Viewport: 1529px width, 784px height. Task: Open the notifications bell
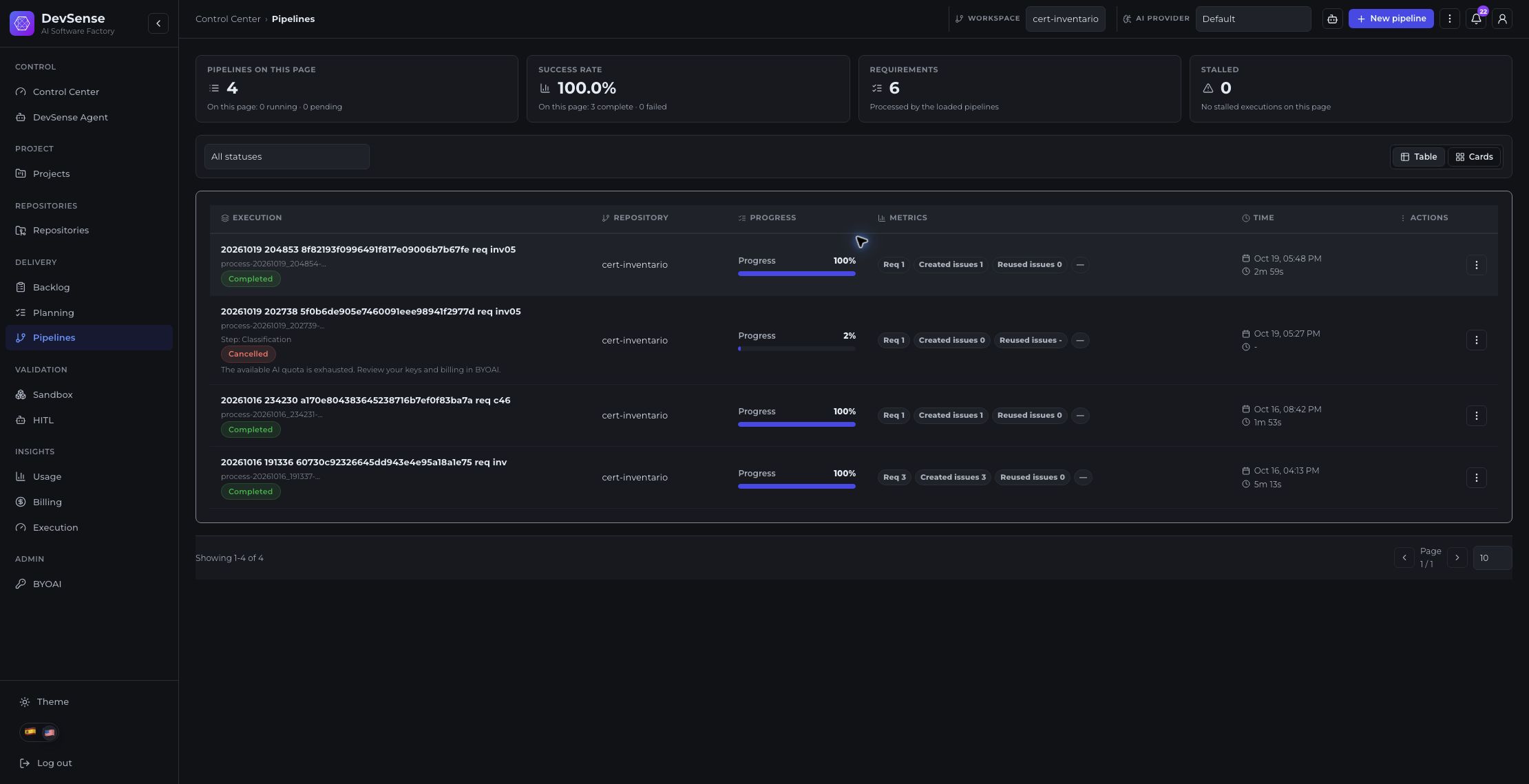coord(1476,19)
